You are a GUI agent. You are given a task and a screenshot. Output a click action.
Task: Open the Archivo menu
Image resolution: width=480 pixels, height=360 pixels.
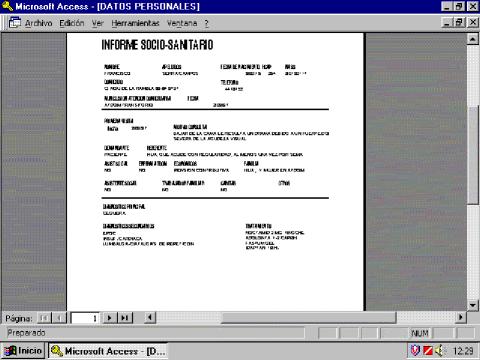[x=38, y=23]
